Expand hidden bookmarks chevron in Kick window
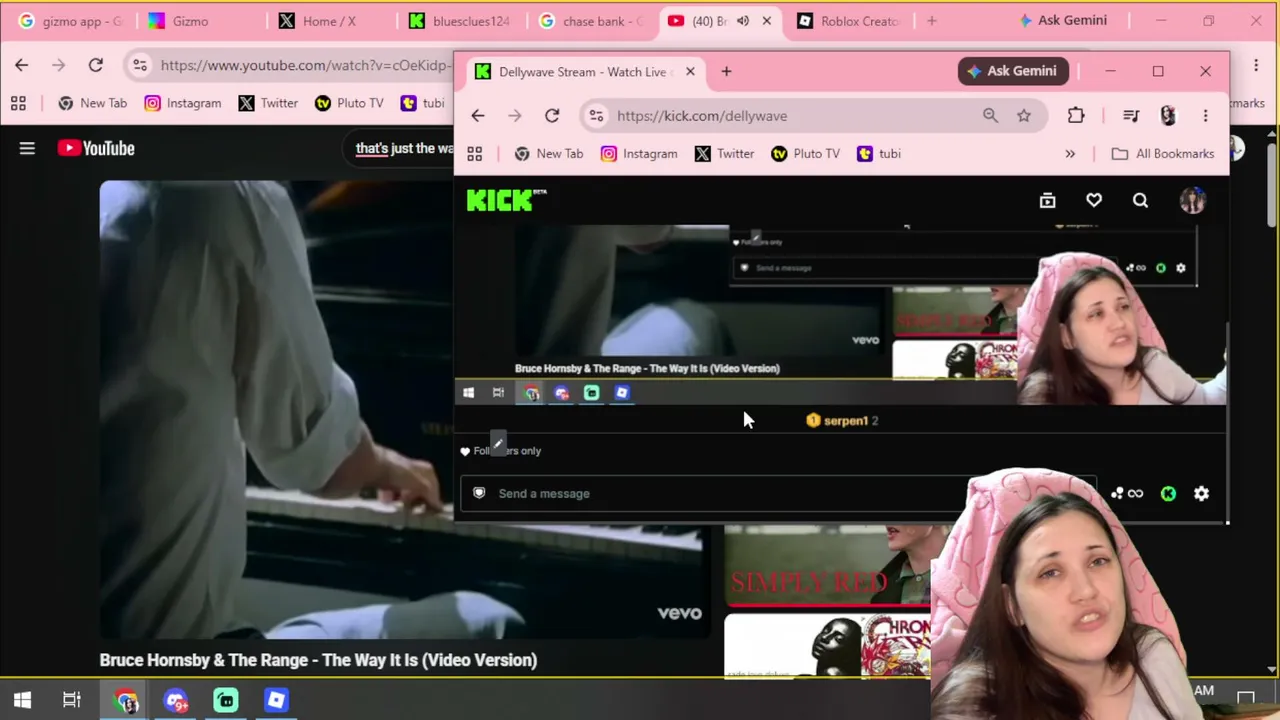This screenshot has height=720, width=1280. coord(1070,154)
